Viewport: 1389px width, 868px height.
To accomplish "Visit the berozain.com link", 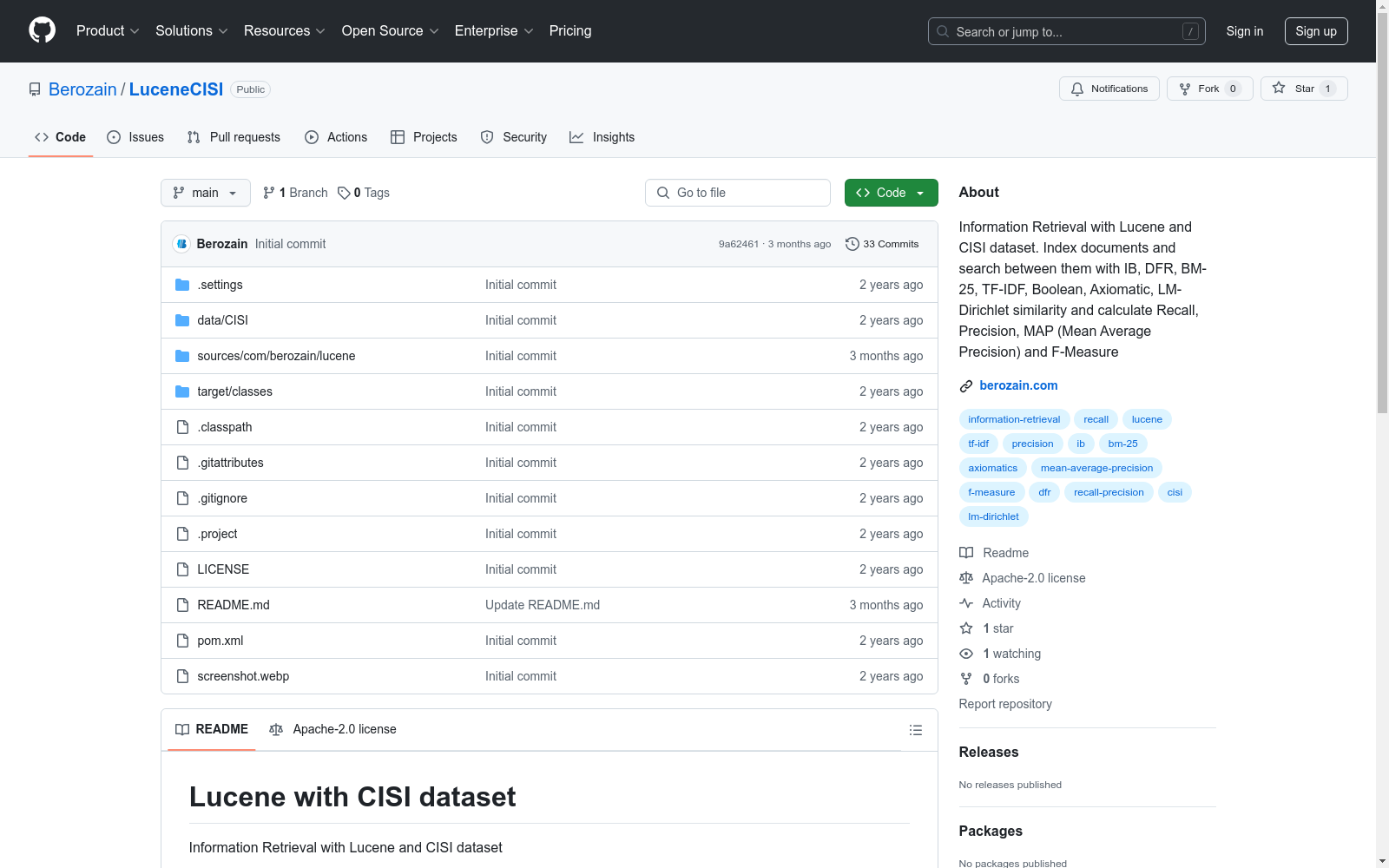I will 1018,385.
